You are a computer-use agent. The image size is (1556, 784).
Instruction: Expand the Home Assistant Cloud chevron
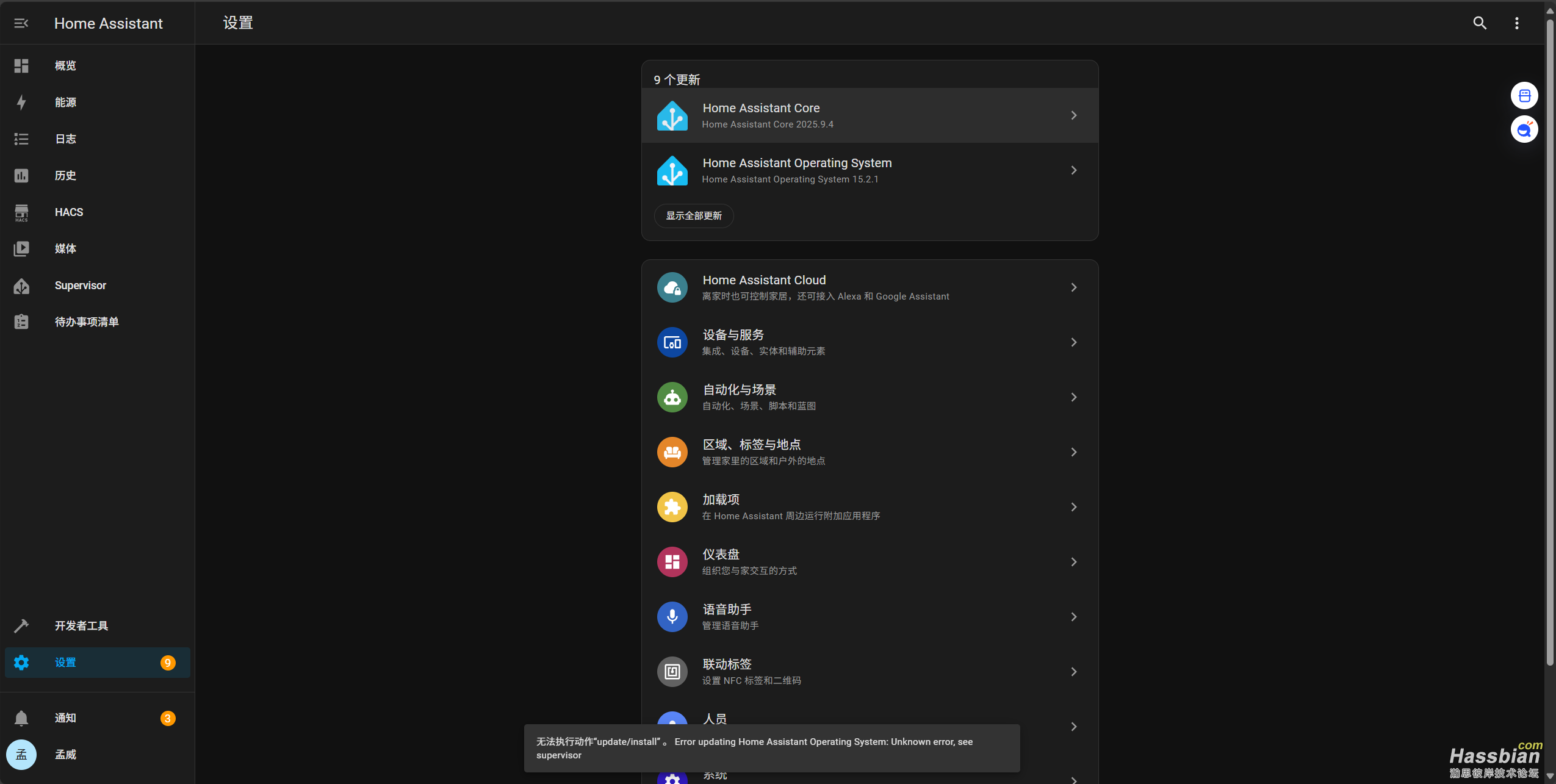coord(1074,287)
